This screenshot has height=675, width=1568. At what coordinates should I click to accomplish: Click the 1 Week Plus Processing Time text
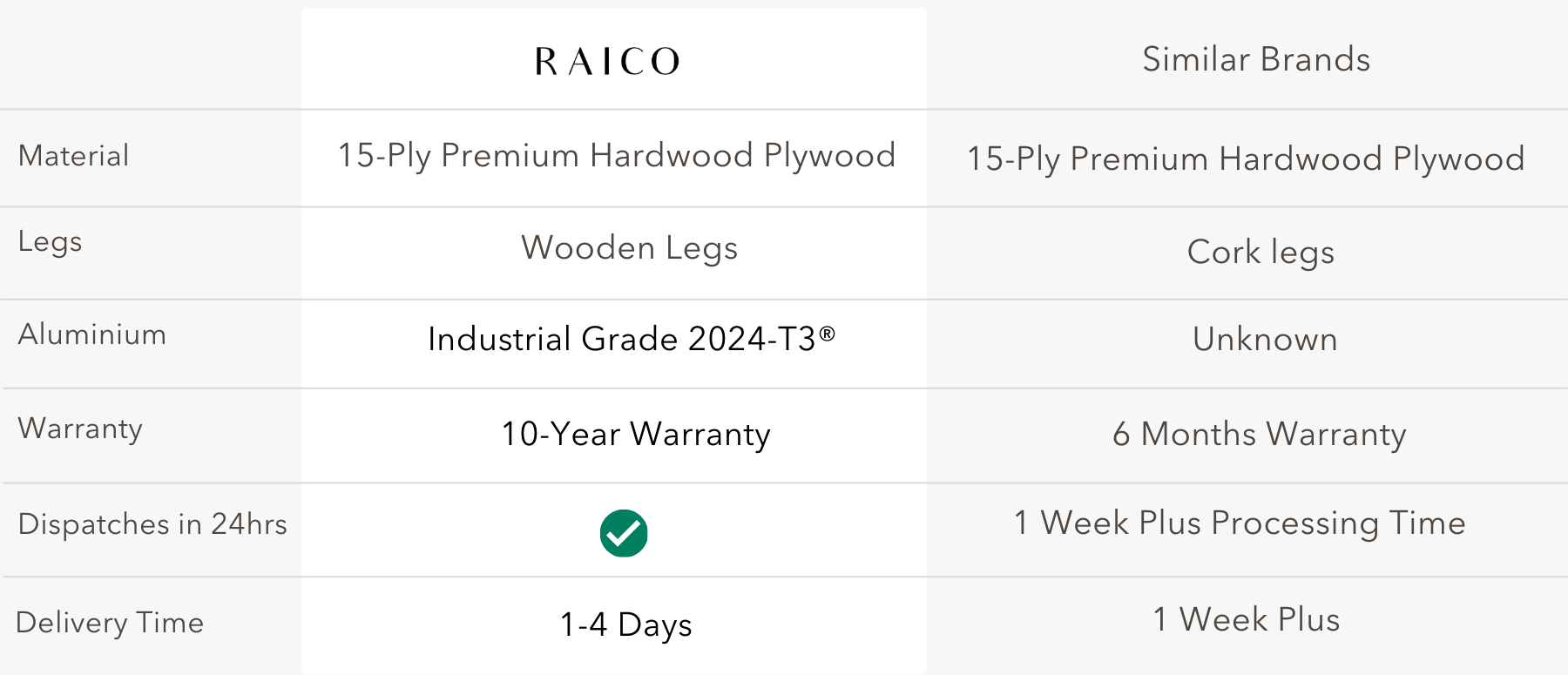[x=1240, y=523]
